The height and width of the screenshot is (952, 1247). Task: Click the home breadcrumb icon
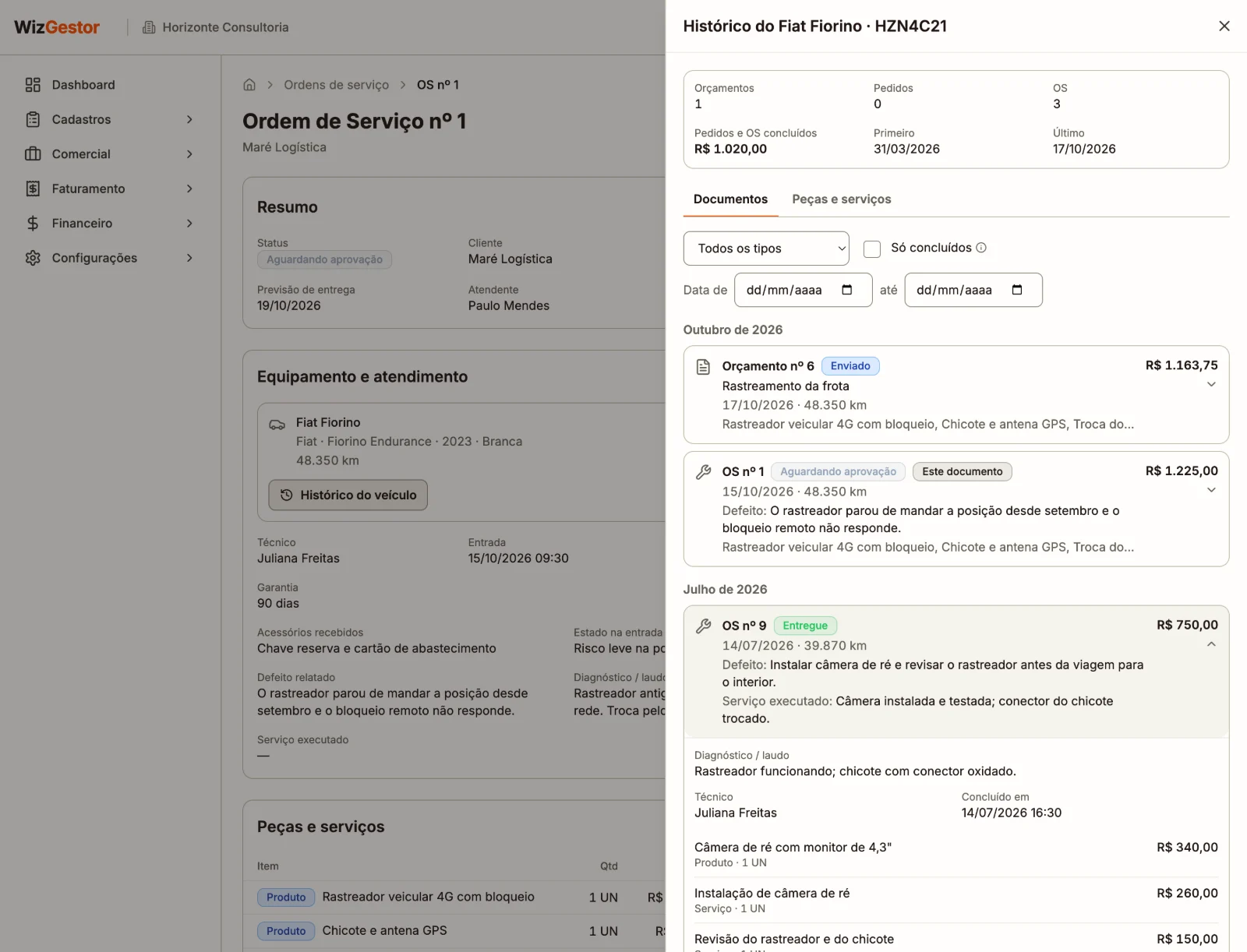pos(249,85)
